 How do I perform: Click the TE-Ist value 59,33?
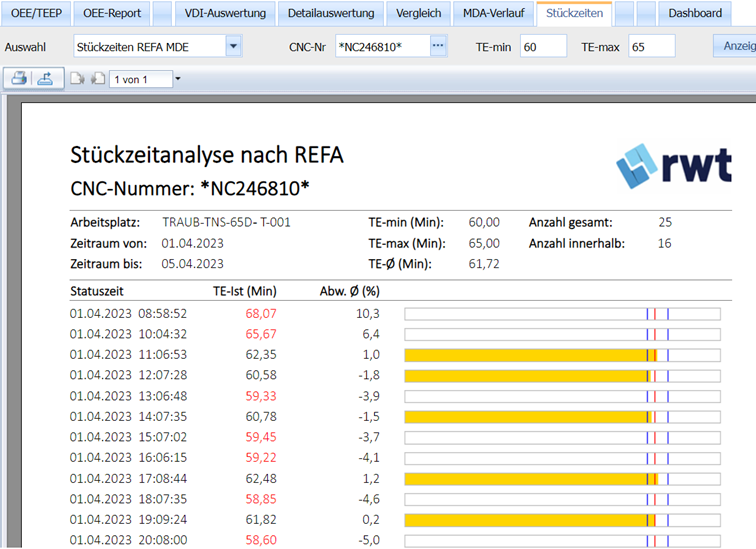click(x=261, y=396)
